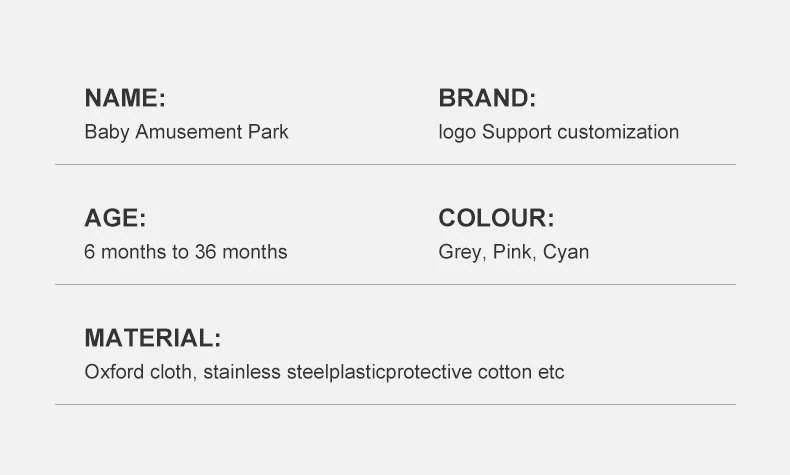Click the Oxford cloth text

click(x=138, y=372)
